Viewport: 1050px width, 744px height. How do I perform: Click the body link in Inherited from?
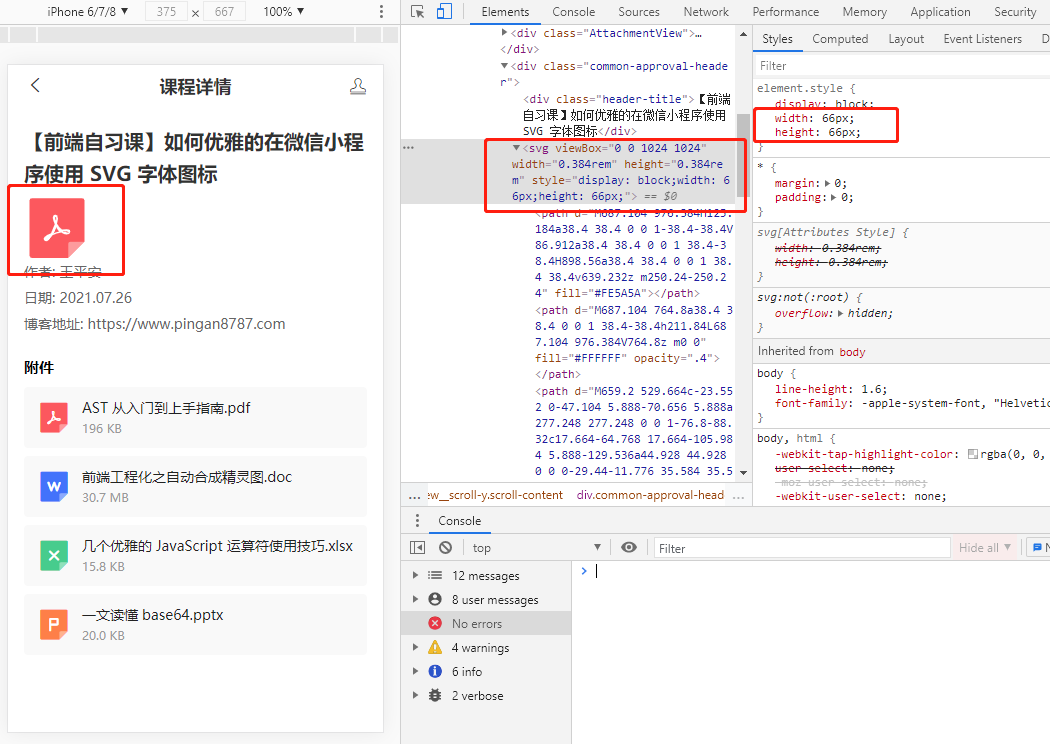[x=852, y=352]
